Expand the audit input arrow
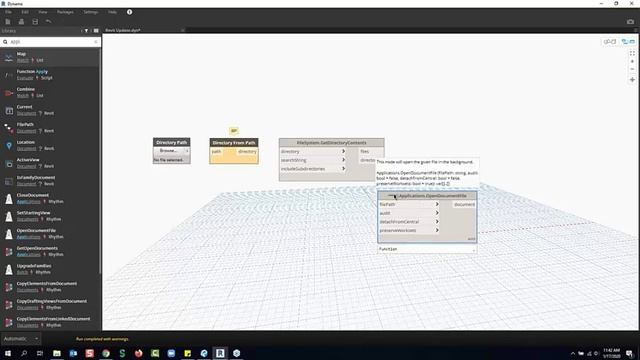 (437, 213)
